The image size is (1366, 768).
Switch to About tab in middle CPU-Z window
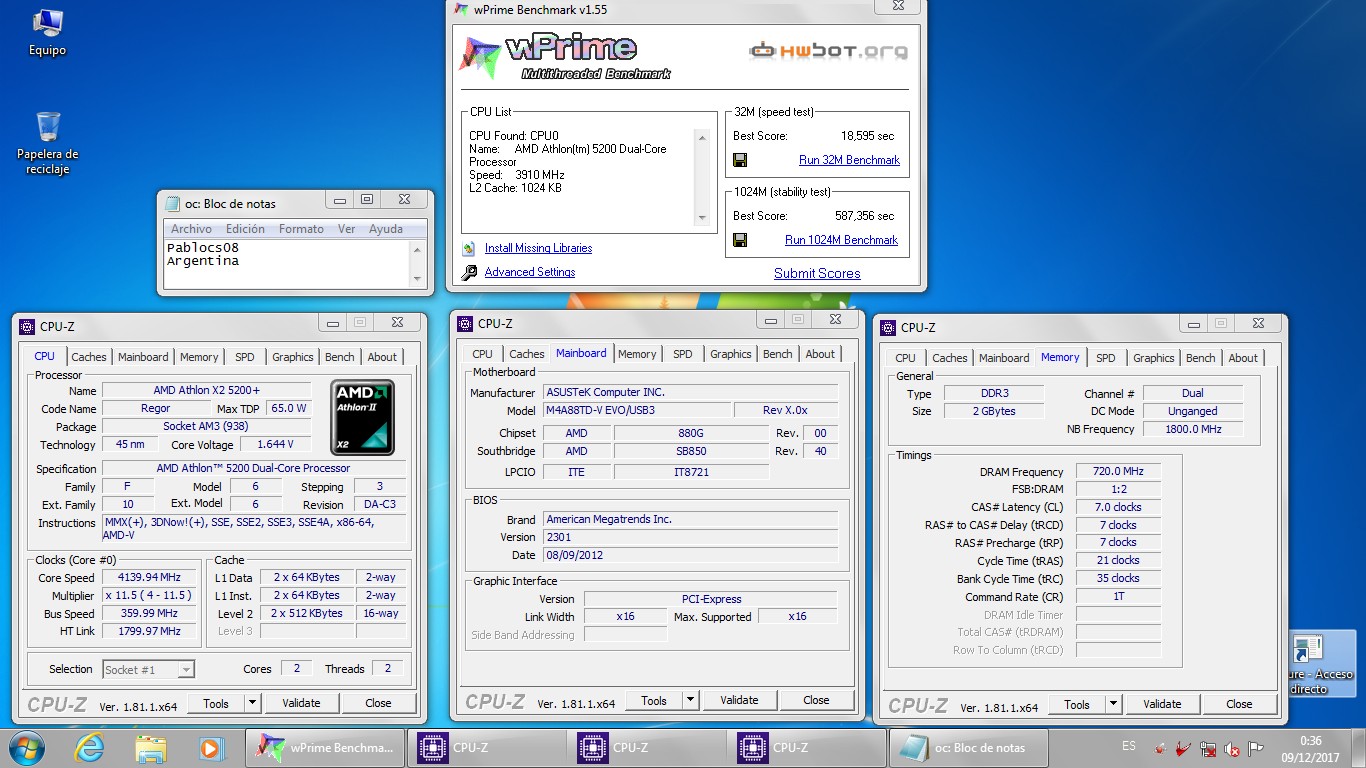point(820,354)
